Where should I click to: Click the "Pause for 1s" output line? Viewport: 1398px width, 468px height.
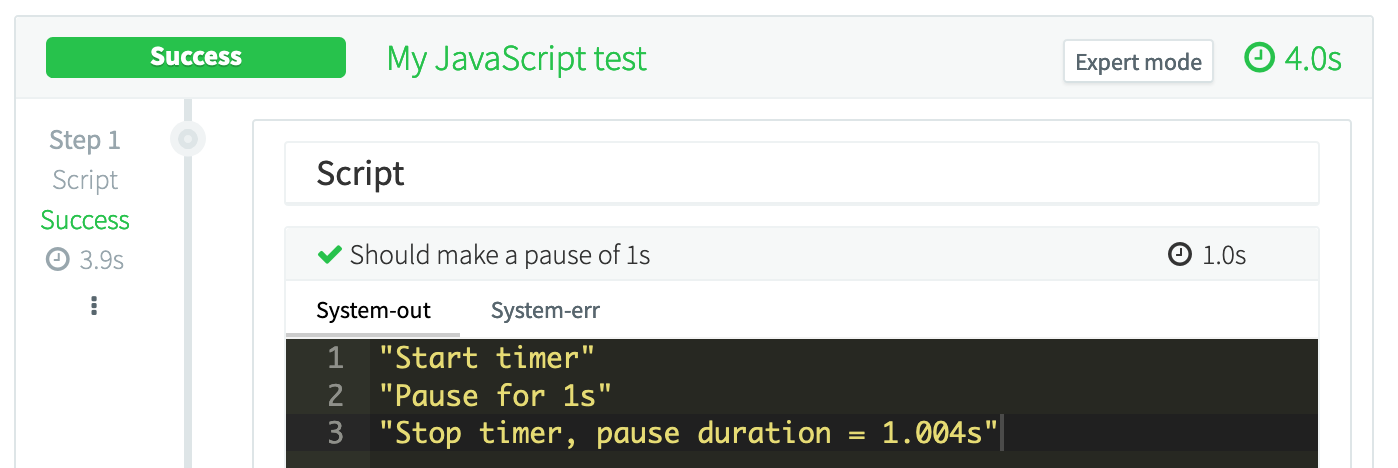(495, 395)
